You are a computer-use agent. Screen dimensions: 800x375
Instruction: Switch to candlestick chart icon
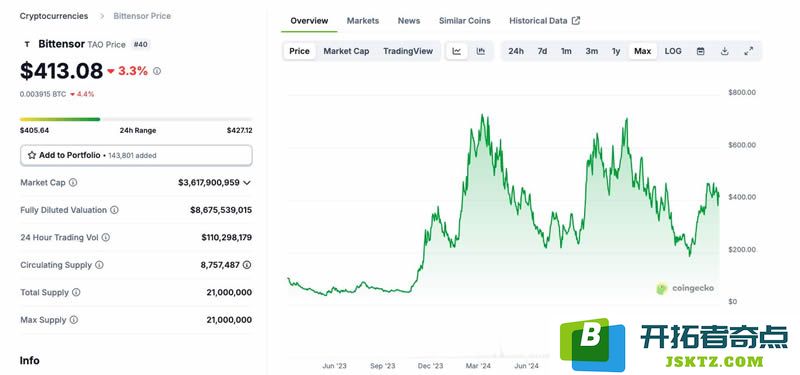(481, 51)
